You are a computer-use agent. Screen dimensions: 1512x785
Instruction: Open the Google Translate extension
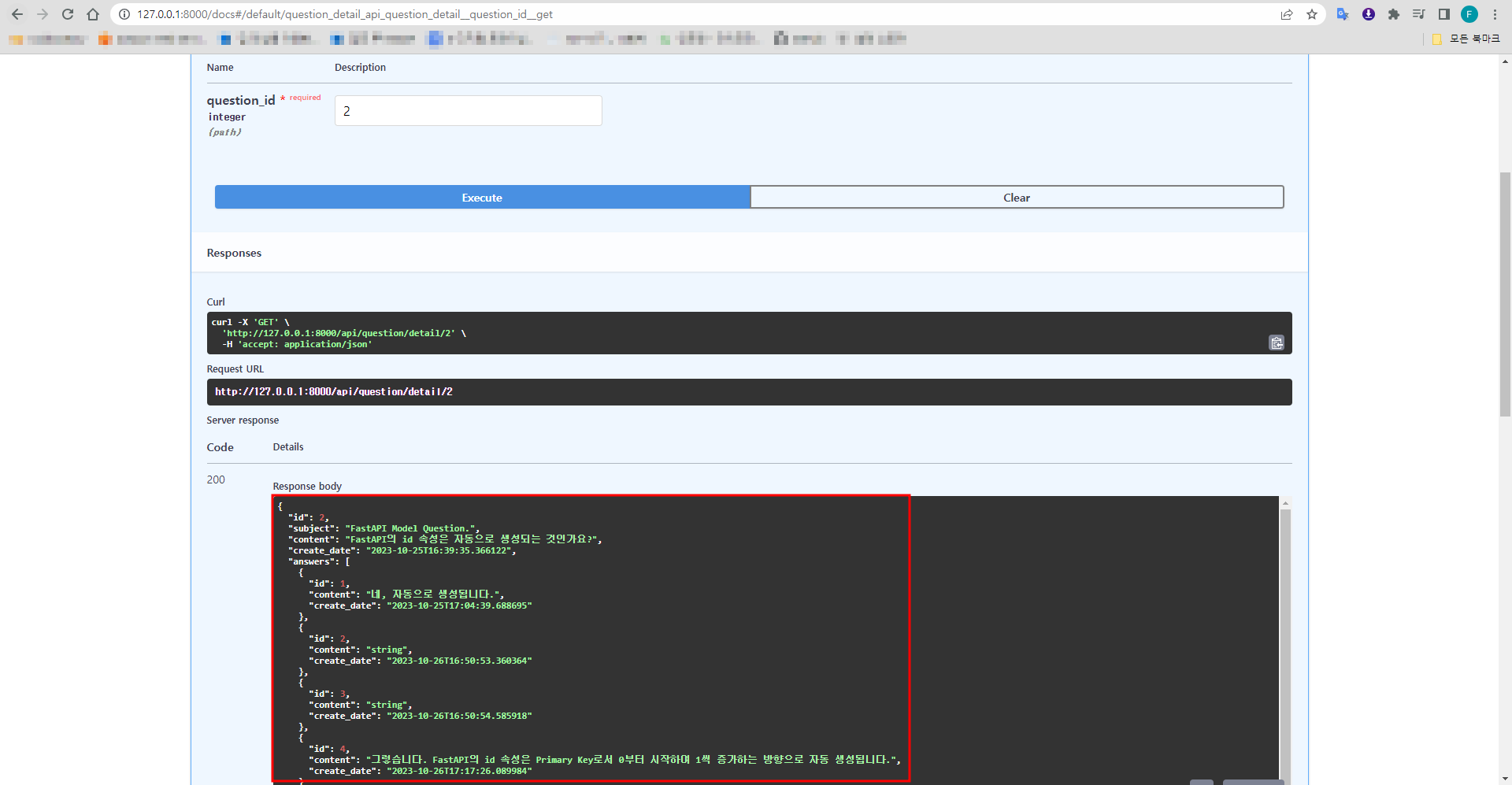[x=1343, y=14]
